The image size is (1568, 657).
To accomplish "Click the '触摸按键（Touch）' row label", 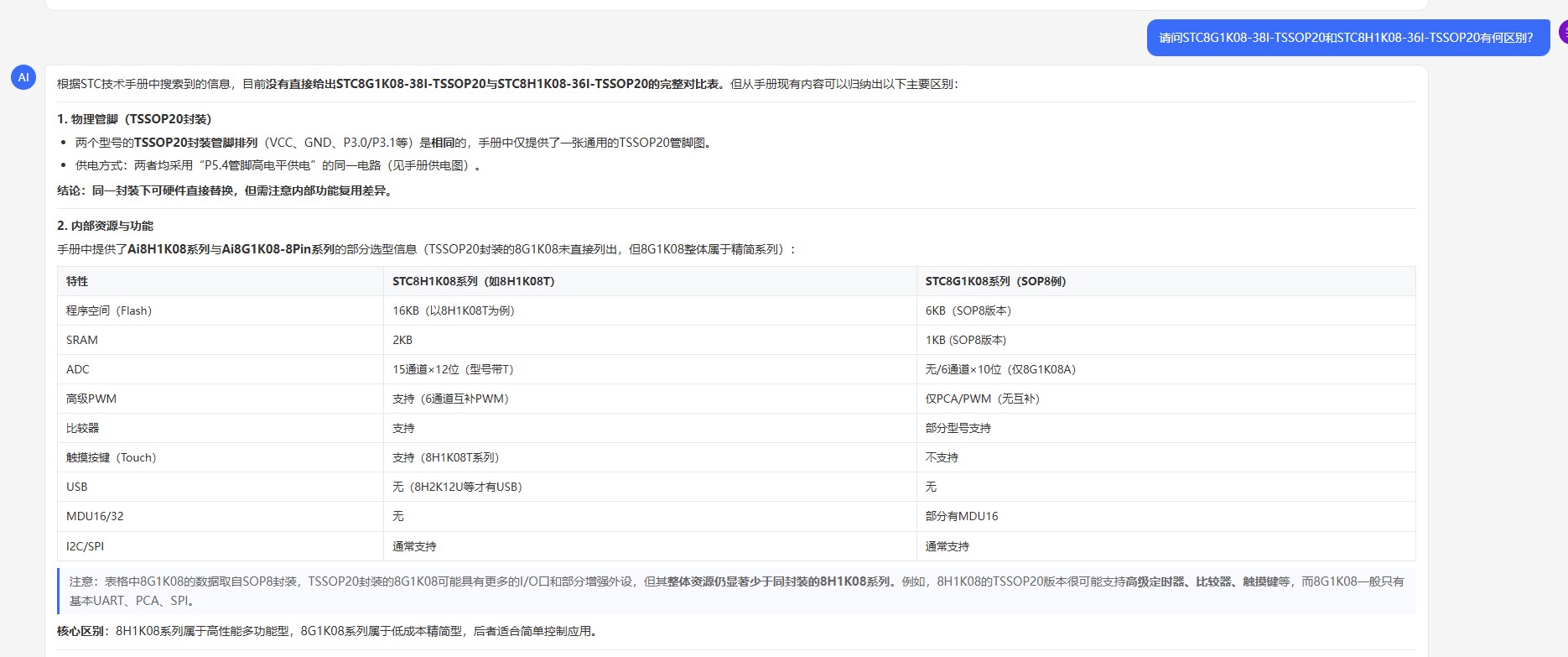I will (221, 457).
